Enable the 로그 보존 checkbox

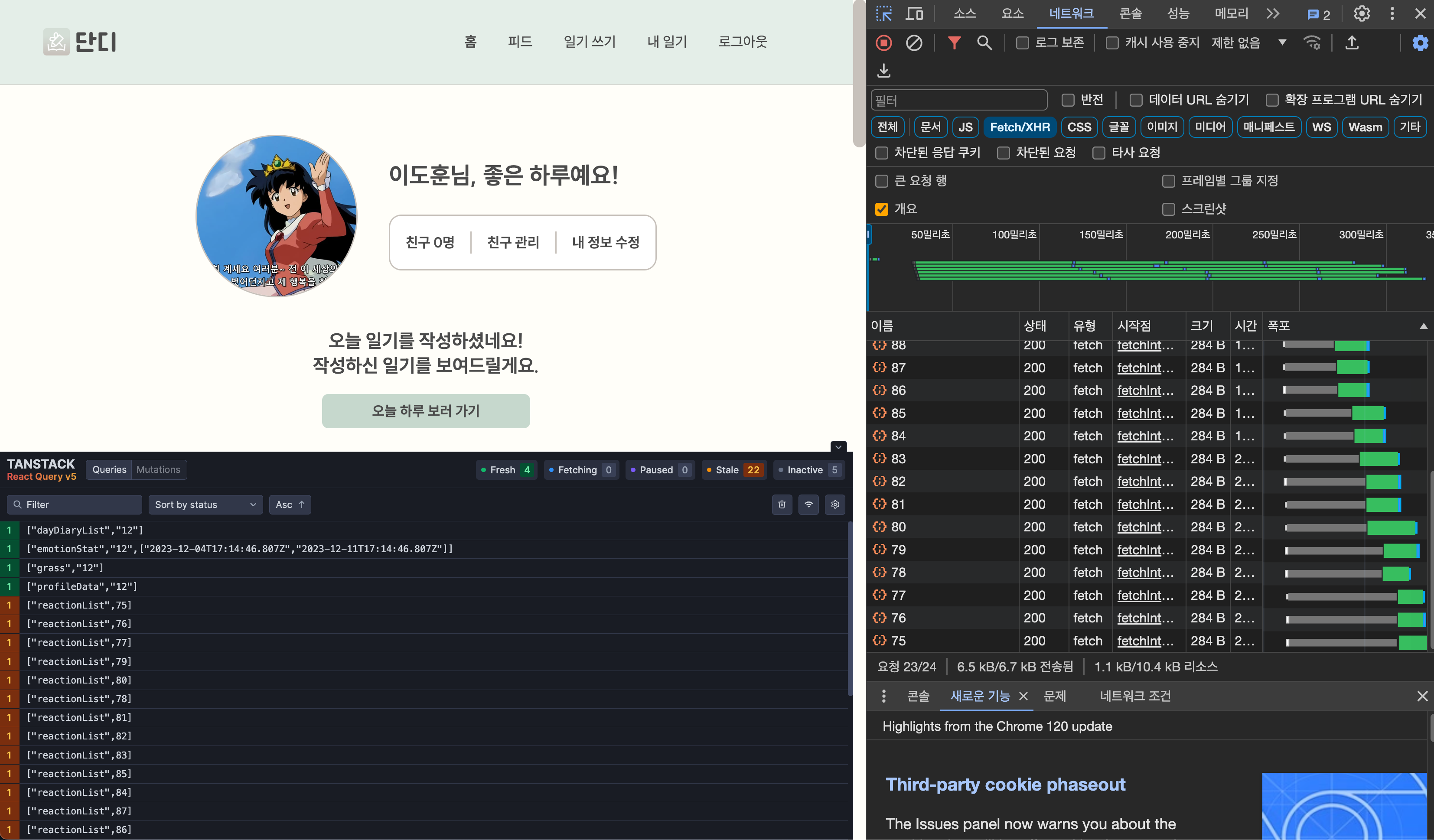(1022, 42)
